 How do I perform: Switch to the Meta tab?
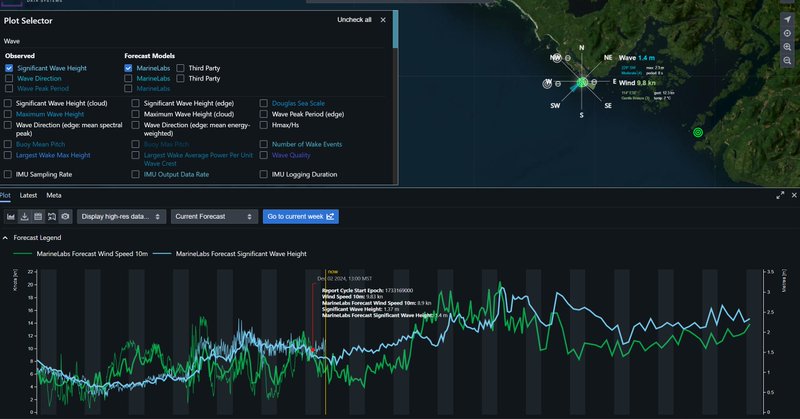[x=54, y=195]
